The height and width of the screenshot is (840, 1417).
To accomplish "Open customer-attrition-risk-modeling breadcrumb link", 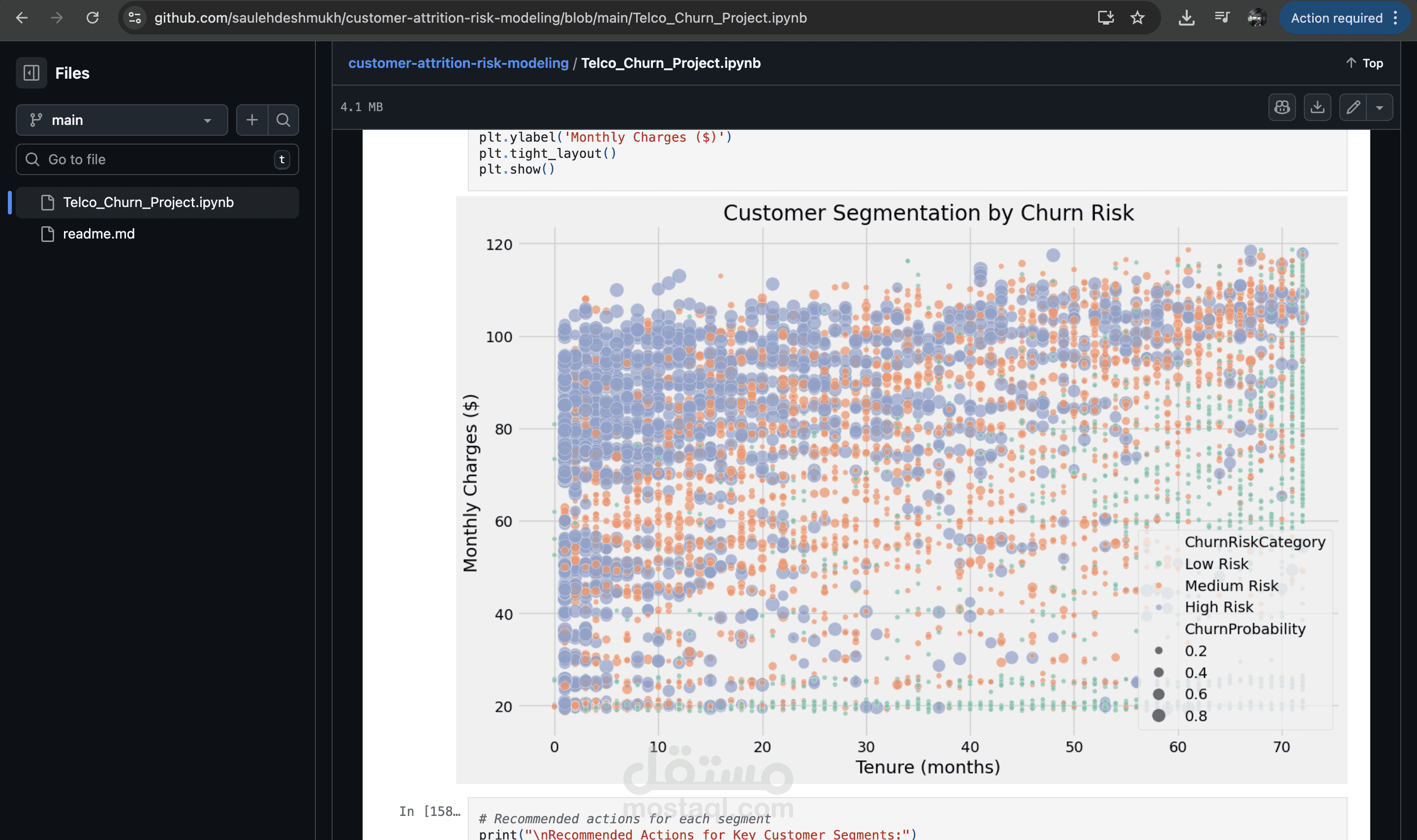I will (x=458, y=63).
